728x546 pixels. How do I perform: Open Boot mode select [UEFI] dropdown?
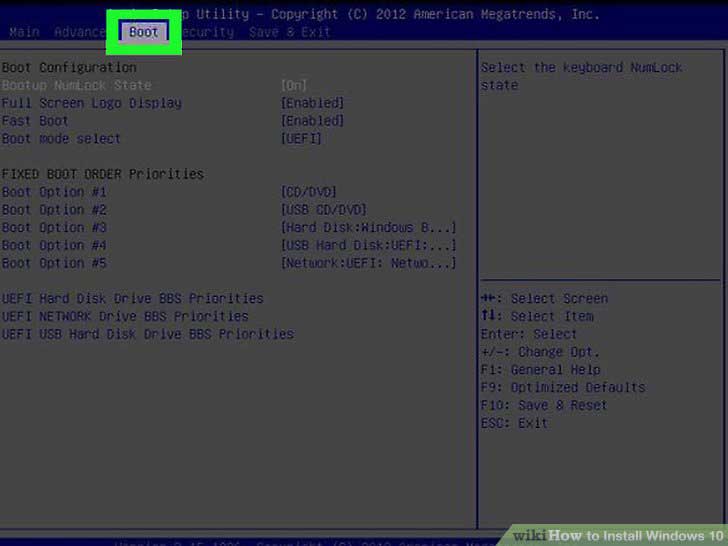click(x=301, y=138)
